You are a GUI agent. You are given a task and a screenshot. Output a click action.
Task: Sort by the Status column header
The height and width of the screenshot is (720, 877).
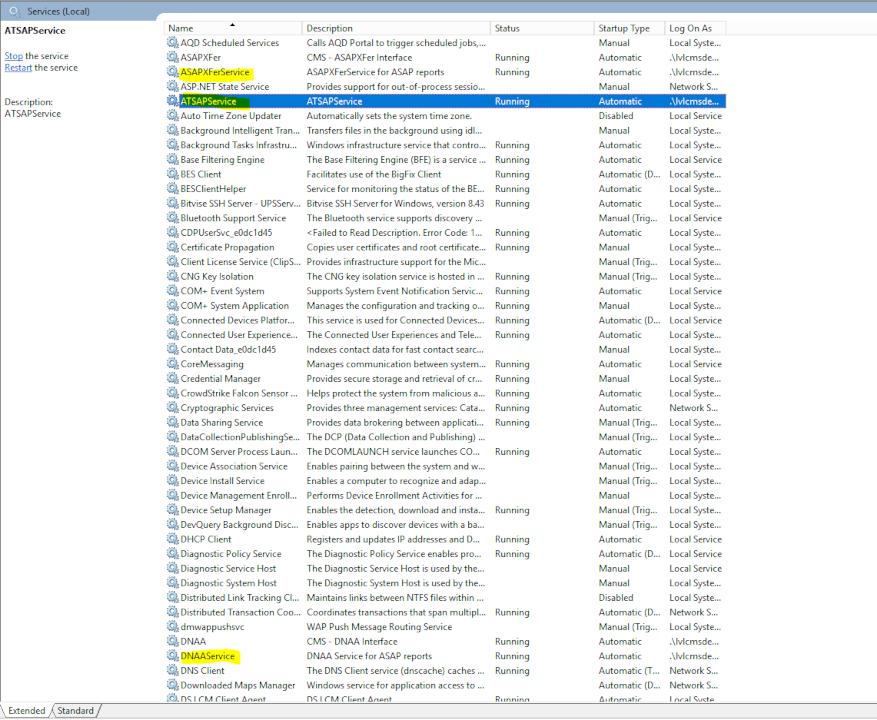pos(542,28)
